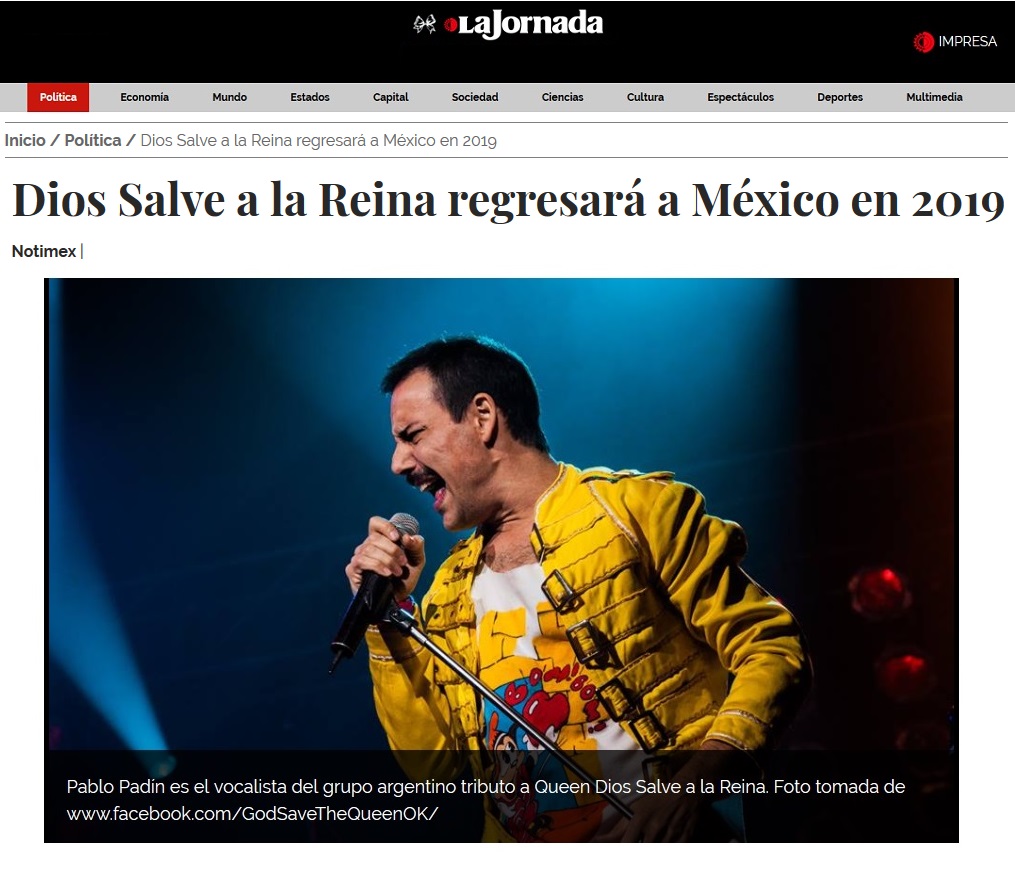This screenshot has height=877, width=1015.
Task: Click the Política breadcrumb link
Action: coord(93,140)
